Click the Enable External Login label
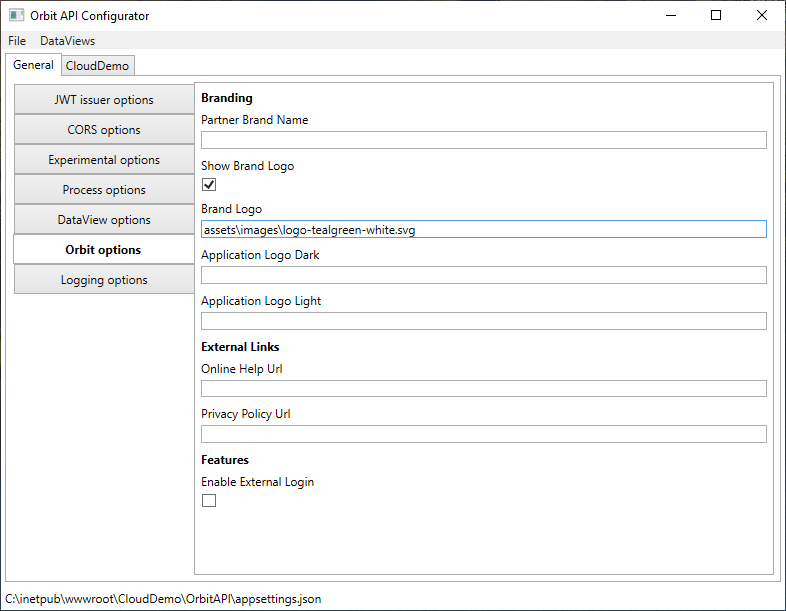This screenshot has width=786, height=611. [258, 482]
